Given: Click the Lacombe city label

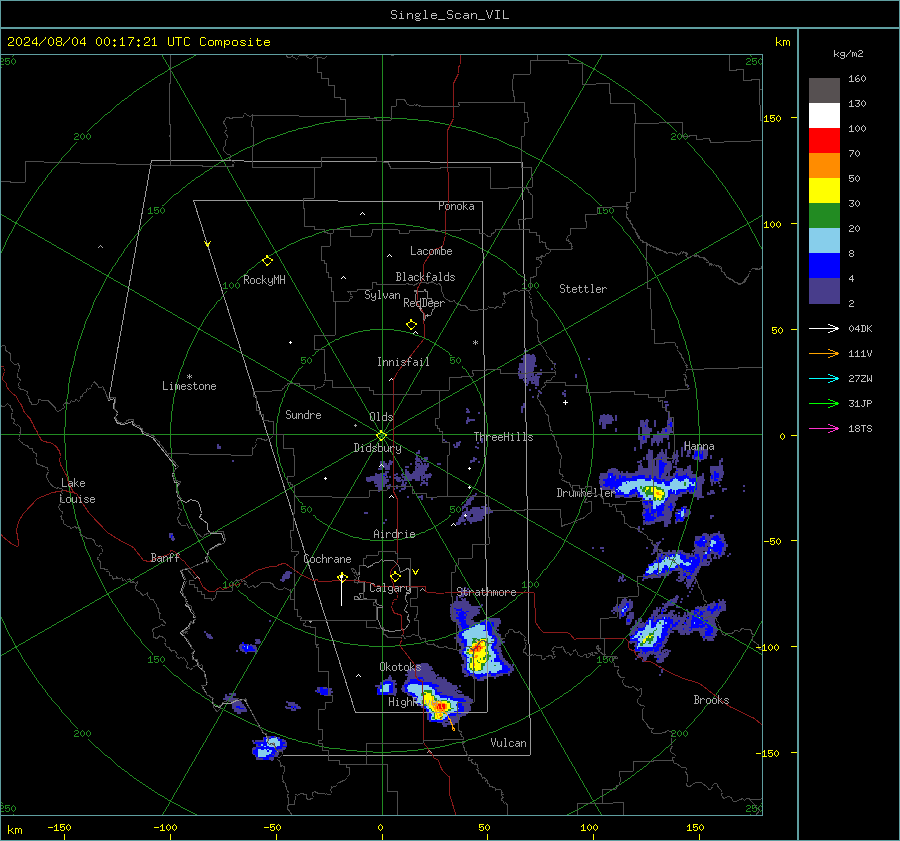Looking at the screenshot, I should [431, 251].
